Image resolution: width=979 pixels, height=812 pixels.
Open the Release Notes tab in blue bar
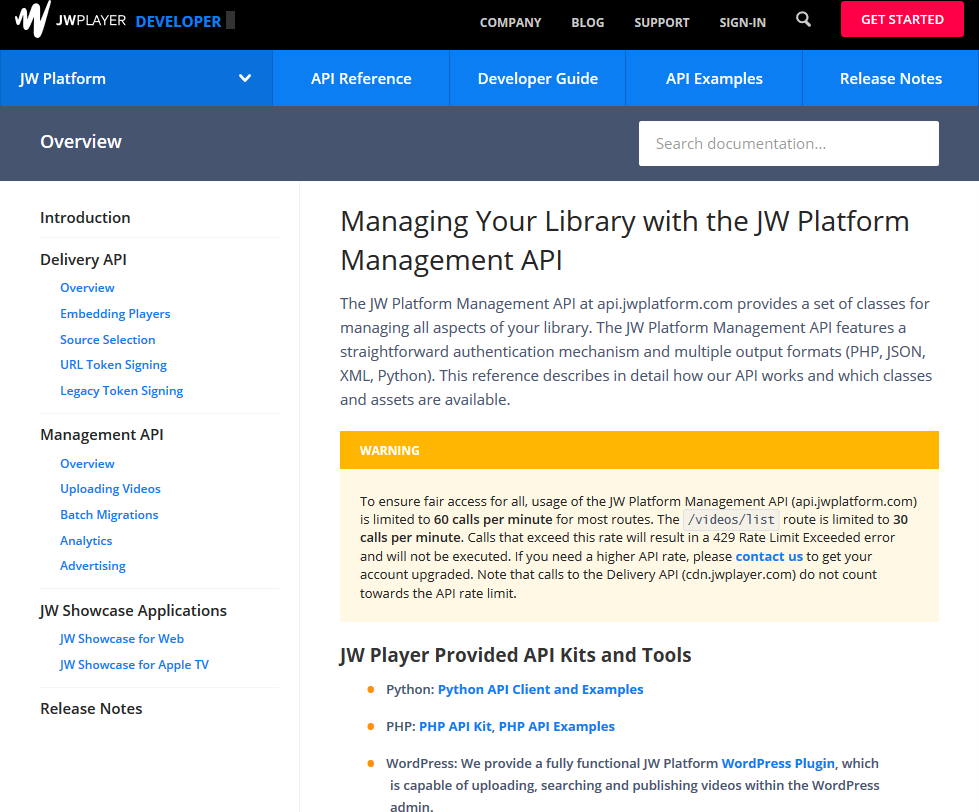point(890,79)
